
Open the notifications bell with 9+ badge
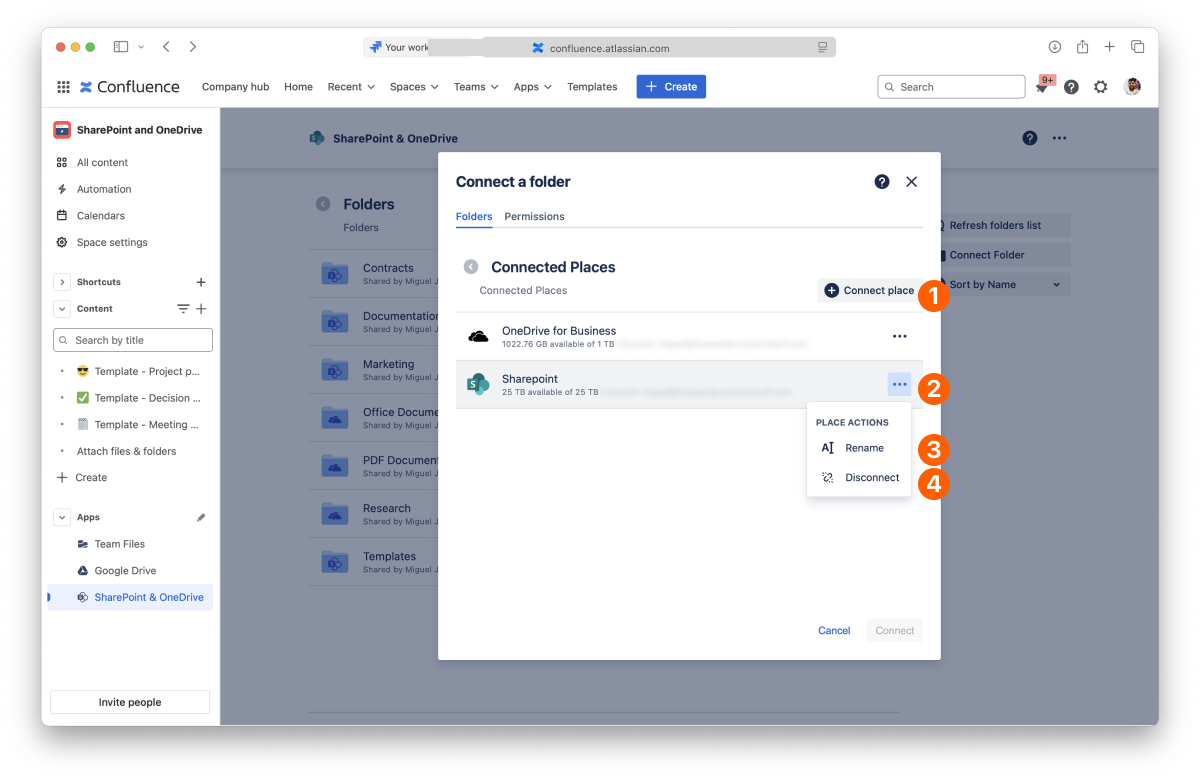1042,87
